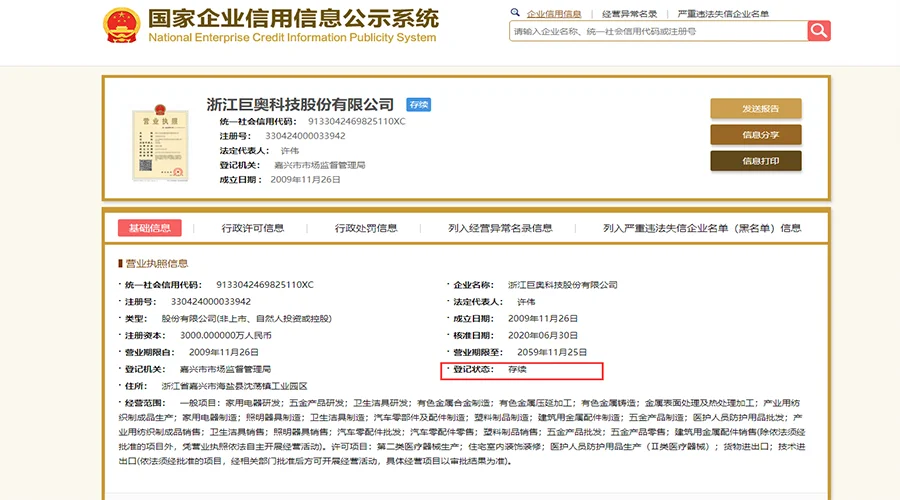Click the English title National Enterprise Credit Information
The height and width of the screenshot is (500, 900).
pyautogui.click(x=292, y=37)
